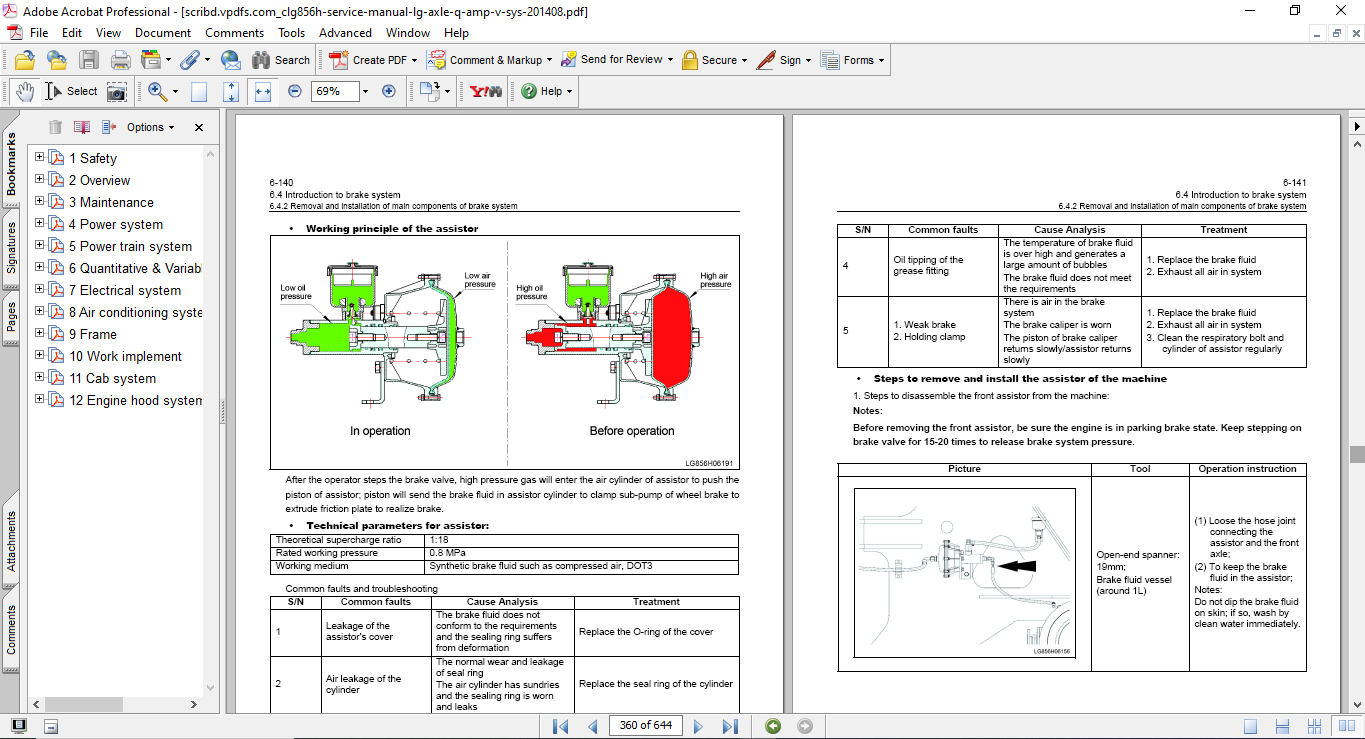Click the page number input field
Viewport: 1365px width, 739px height.
[x=645, y=726]
